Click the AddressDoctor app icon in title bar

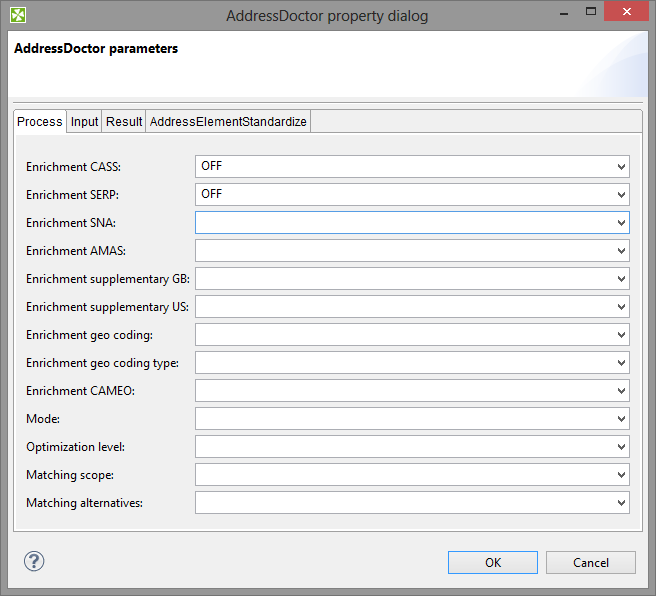(x=18, y=15)
